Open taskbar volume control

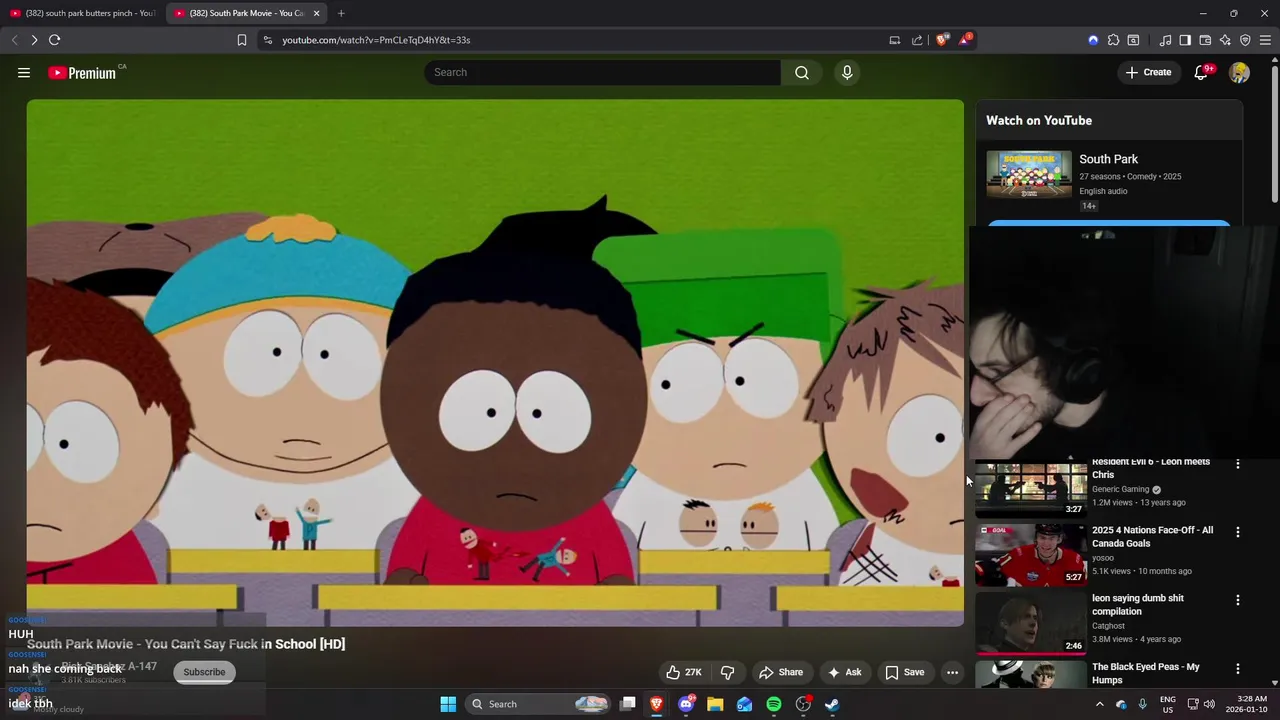(x=1209, y=704)
